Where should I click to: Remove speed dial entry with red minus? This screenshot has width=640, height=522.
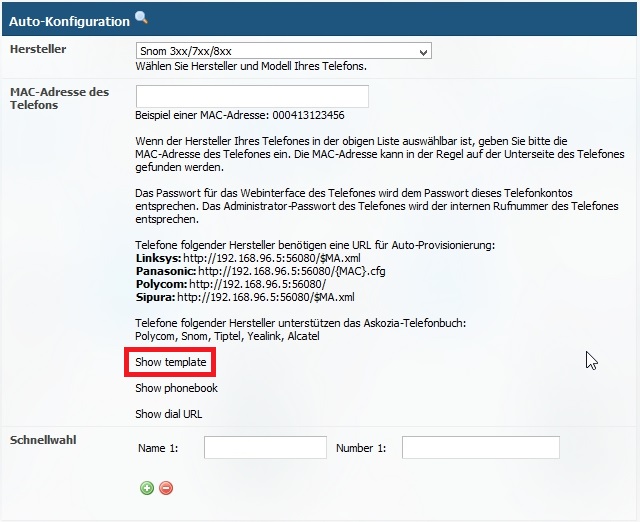pos(166,488)
